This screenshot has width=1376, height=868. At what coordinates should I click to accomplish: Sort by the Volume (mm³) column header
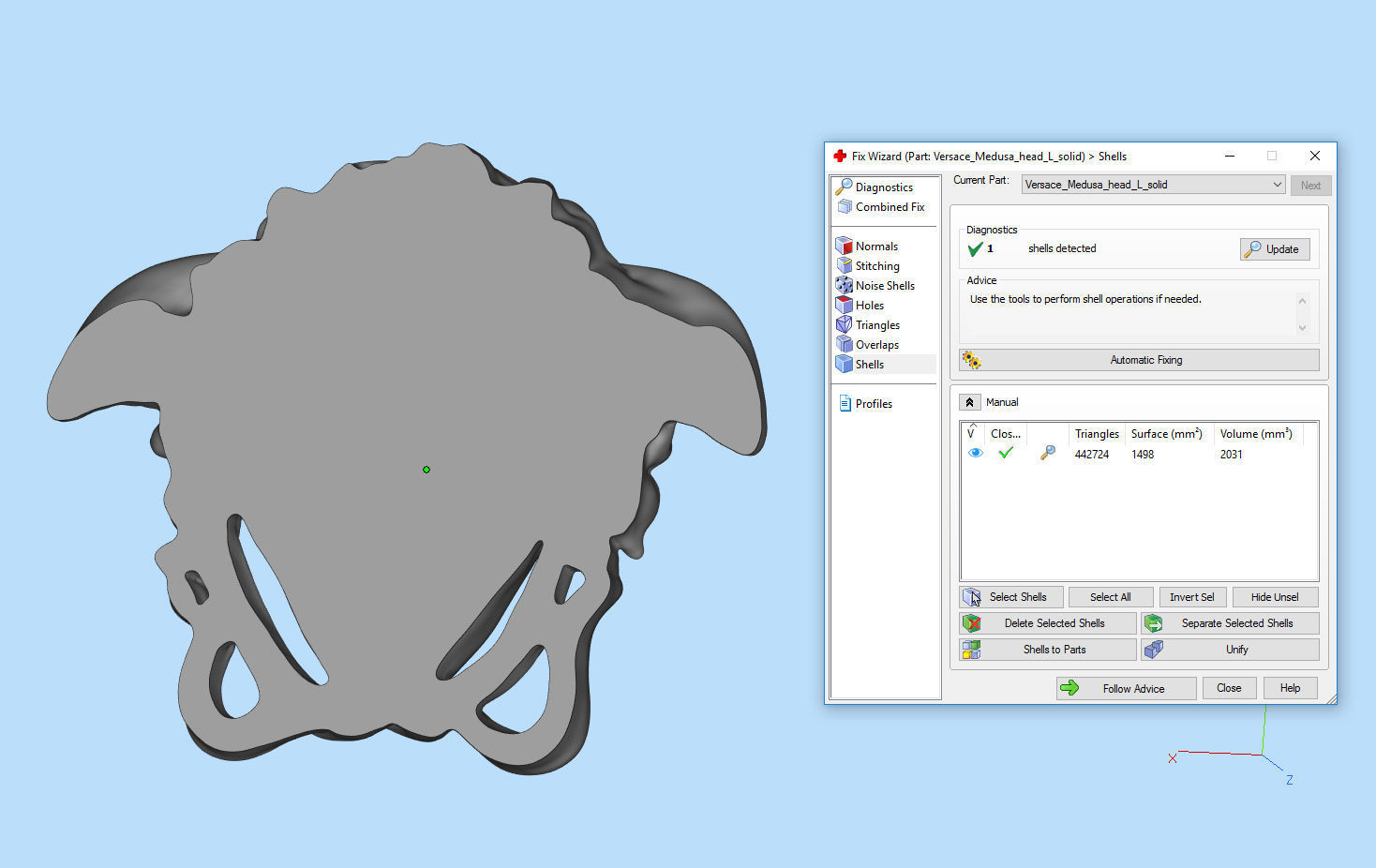[x=1258, y=434]
